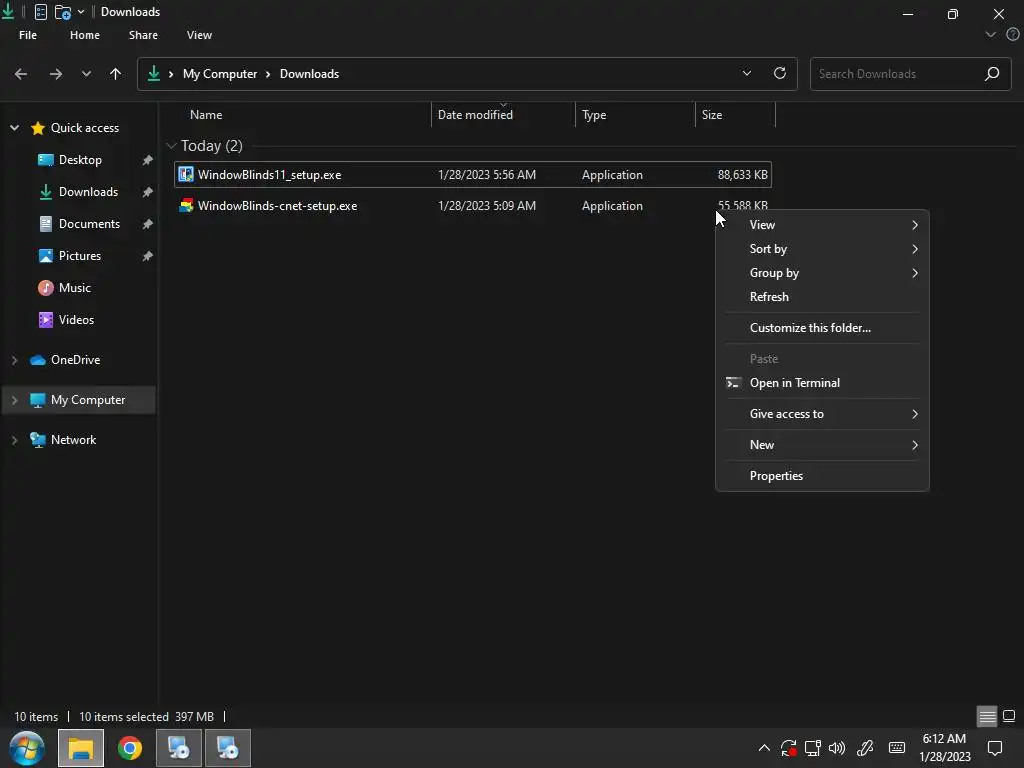Open the Help question mark icon

(x=1013, y=35)
